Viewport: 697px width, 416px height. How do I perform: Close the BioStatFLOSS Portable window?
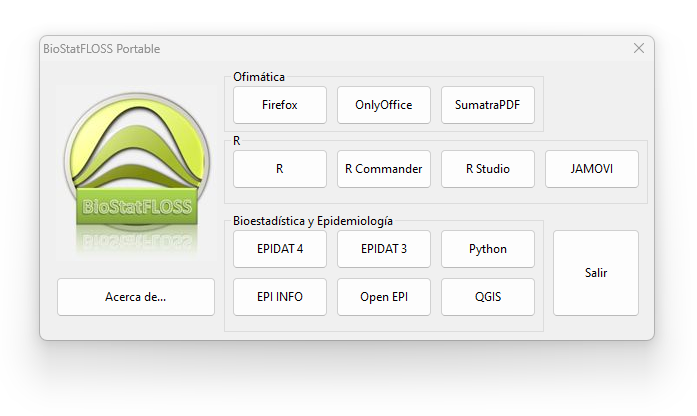[x=638, y=48]
